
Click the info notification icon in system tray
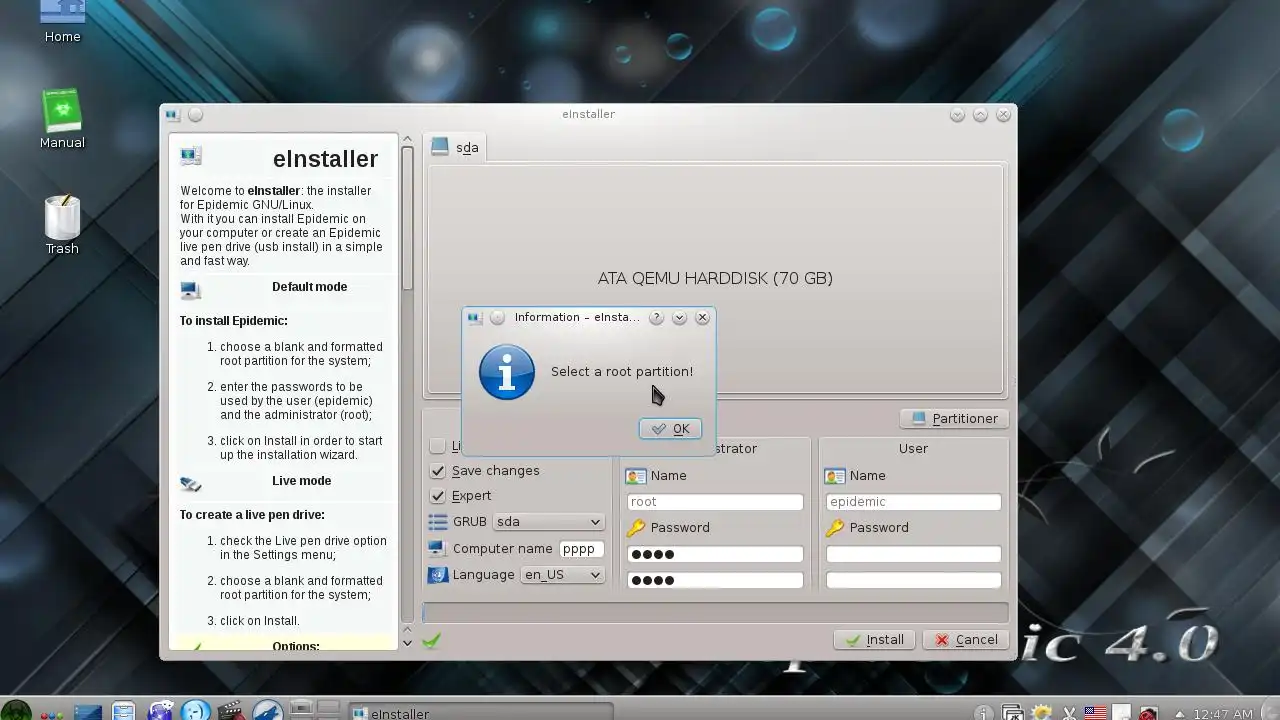pos(984,713)
